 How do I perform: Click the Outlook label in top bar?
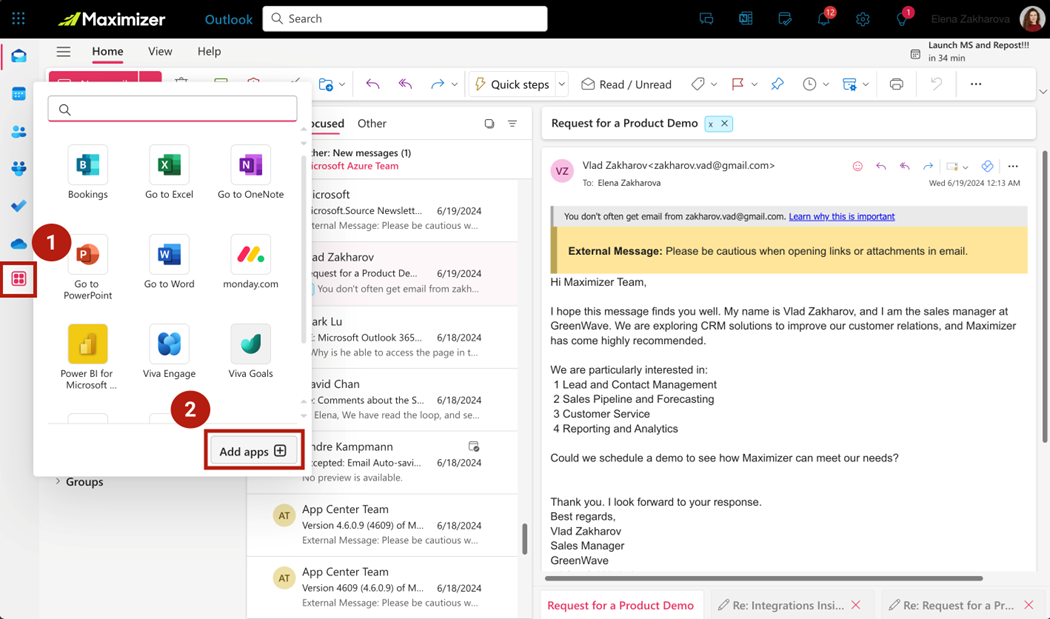[228, 19]
